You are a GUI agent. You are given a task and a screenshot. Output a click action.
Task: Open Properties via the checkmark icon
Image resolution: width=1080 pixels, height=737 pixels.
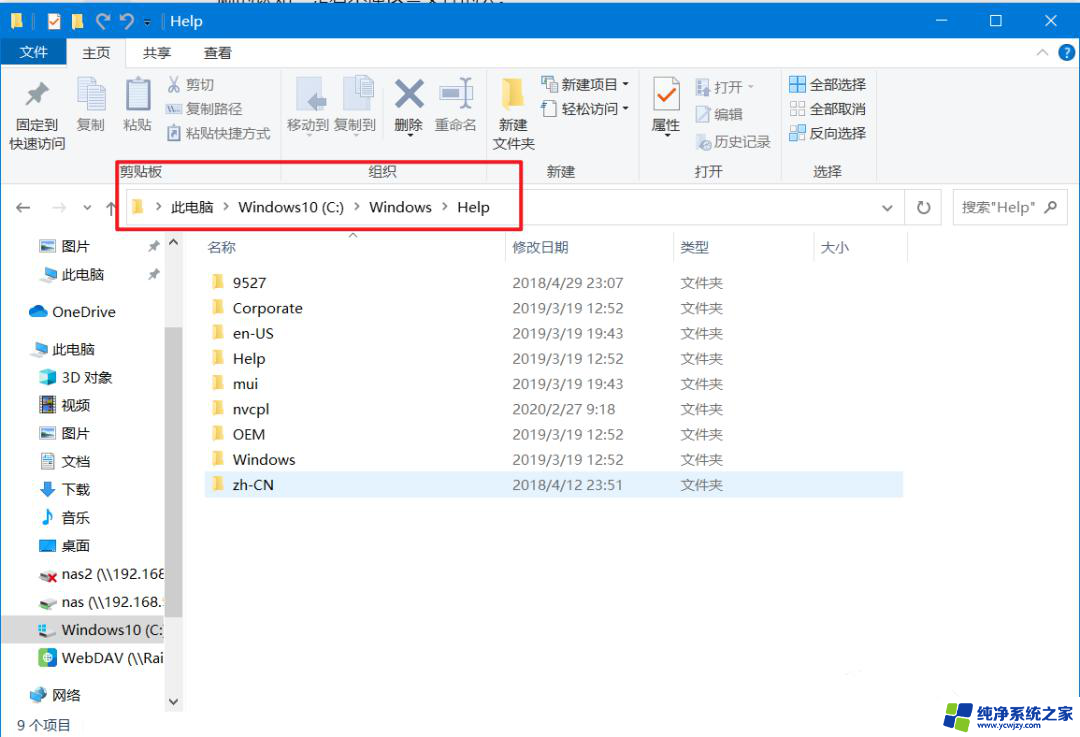click(666, 96)
